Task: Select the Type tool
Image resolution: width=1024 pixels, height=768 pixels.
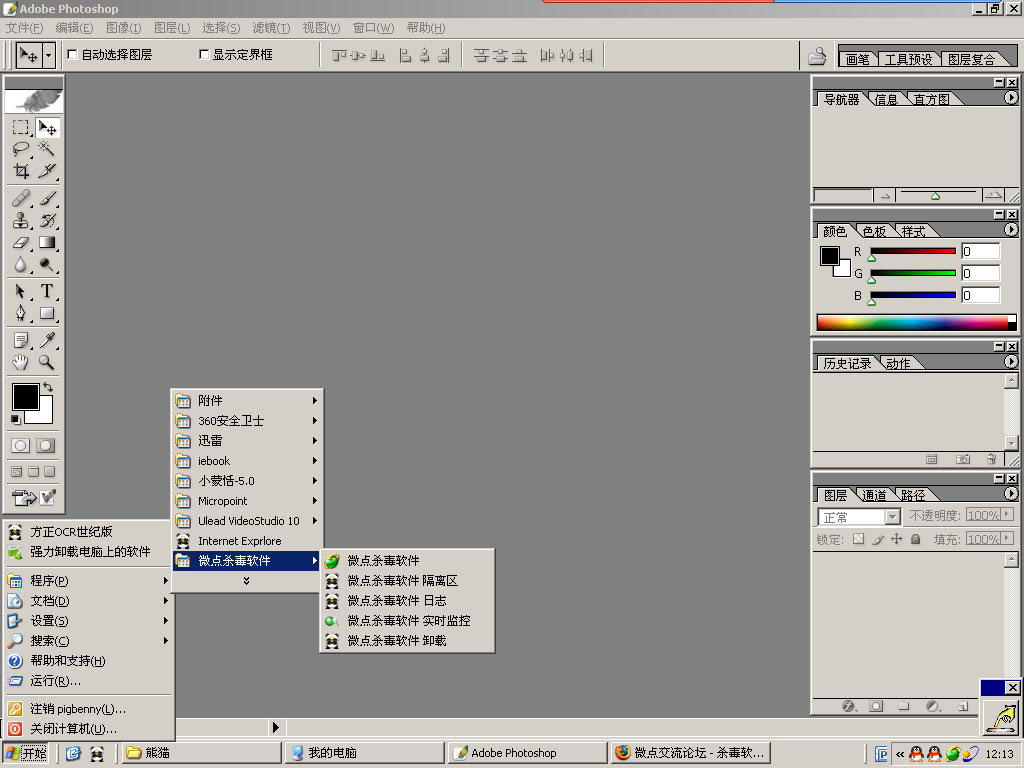Action: tap(47, 291)
